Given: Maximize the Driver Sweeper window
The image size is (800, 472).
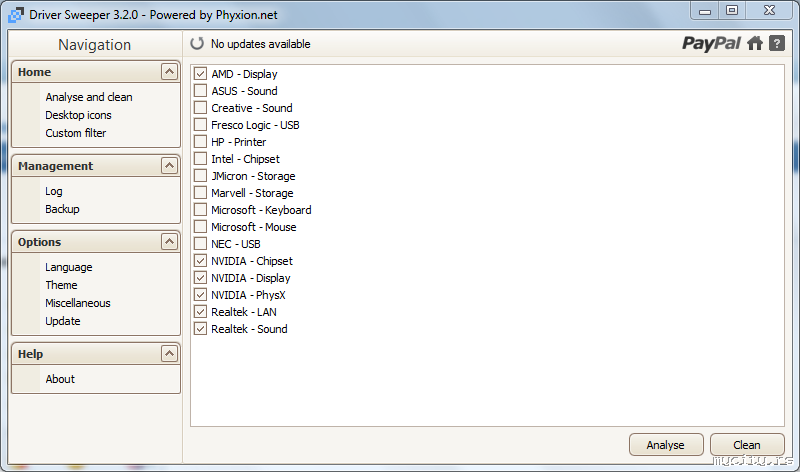Looking at the screenshot, I should [x=732, y=11].
